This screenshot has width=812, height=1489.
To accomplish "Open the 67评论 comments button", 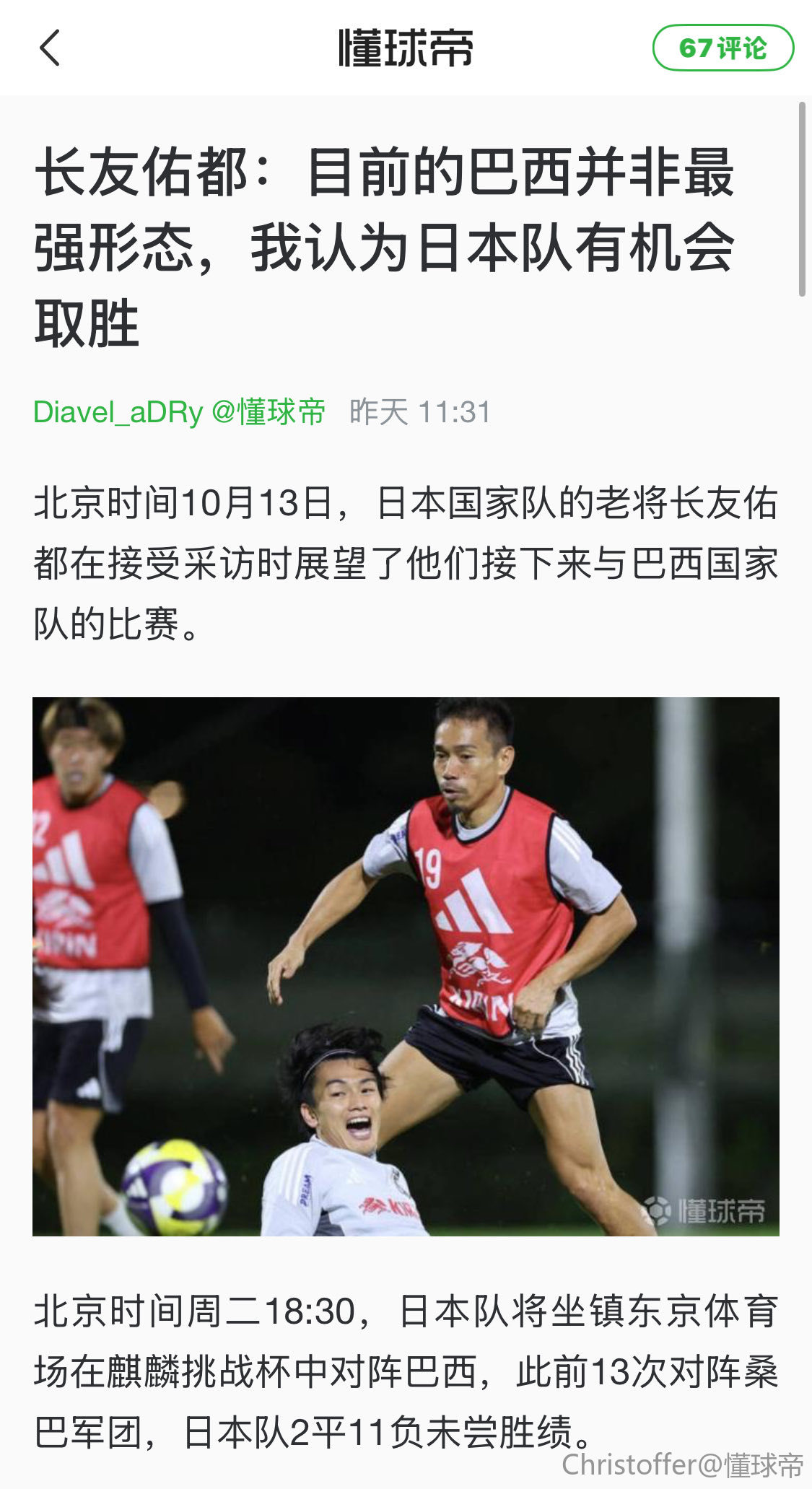I will coord(723,48).
